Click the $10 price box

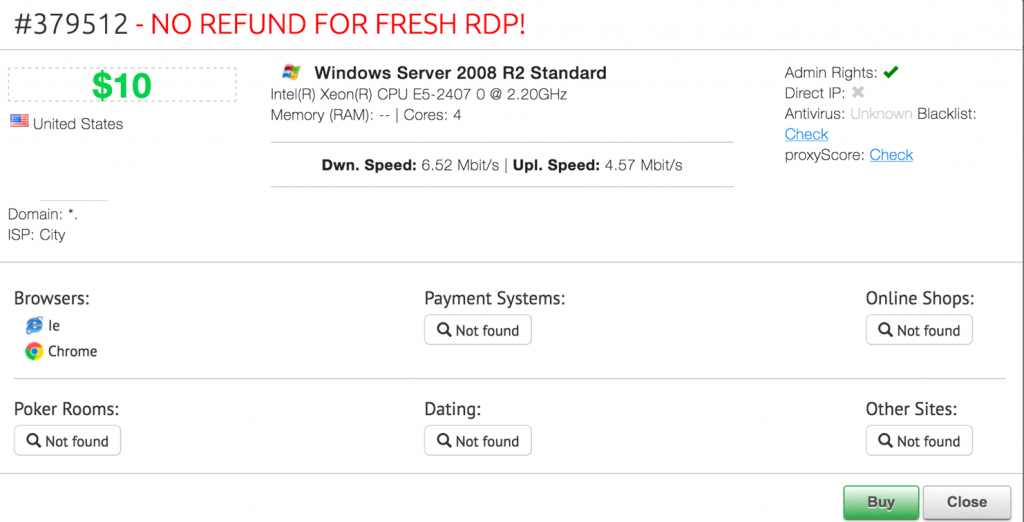pos(122,85)
